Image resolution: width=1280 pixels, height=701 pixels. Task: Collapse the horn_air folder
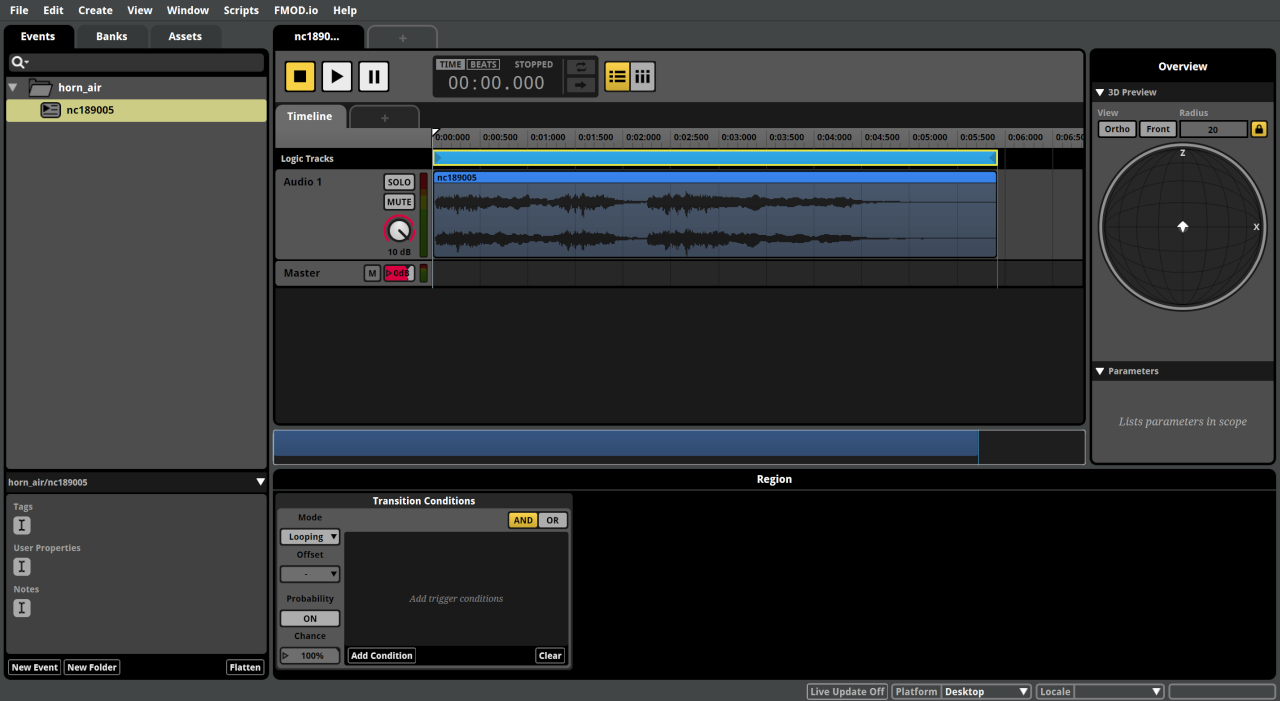pos(12,87)
